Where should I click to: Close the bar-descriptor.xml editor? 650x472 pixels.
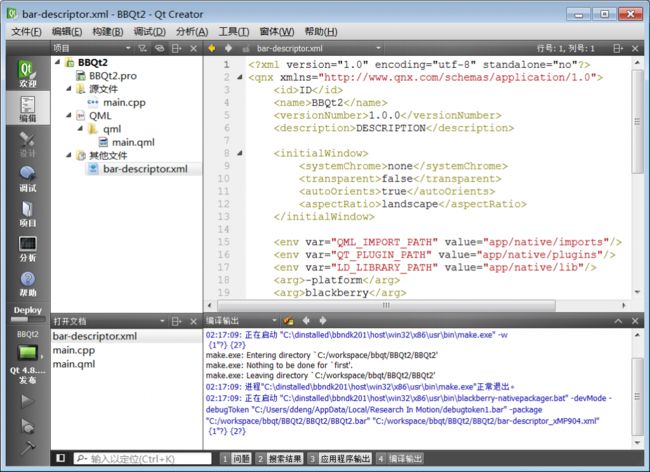click(635, 48)
